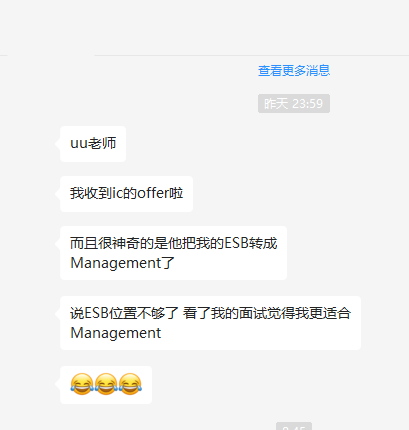This screenshot has width=409, height=430.
Task: Click the message starting with 而且很神奇的是
Action: coord(173,253)
